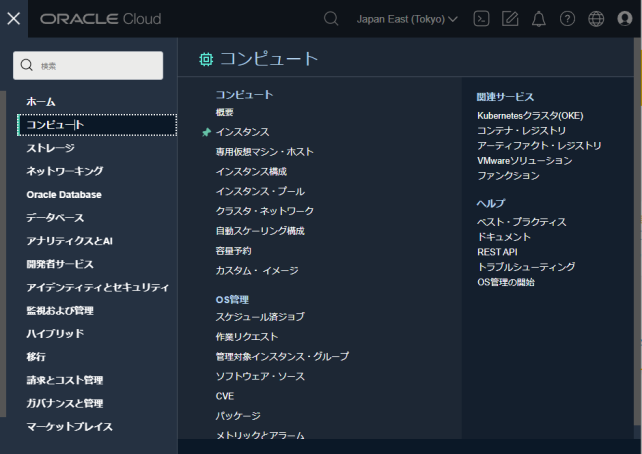
Task: Select アナリティクスとAI in the left menu
Action: 70,241
